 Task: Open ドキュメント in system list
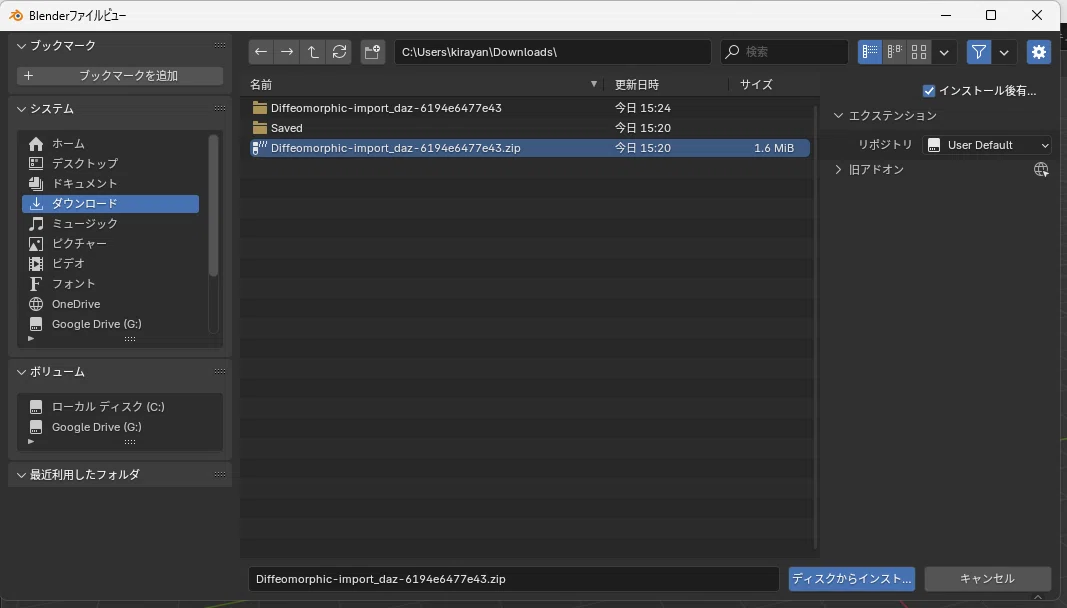[x=110, y=183]
